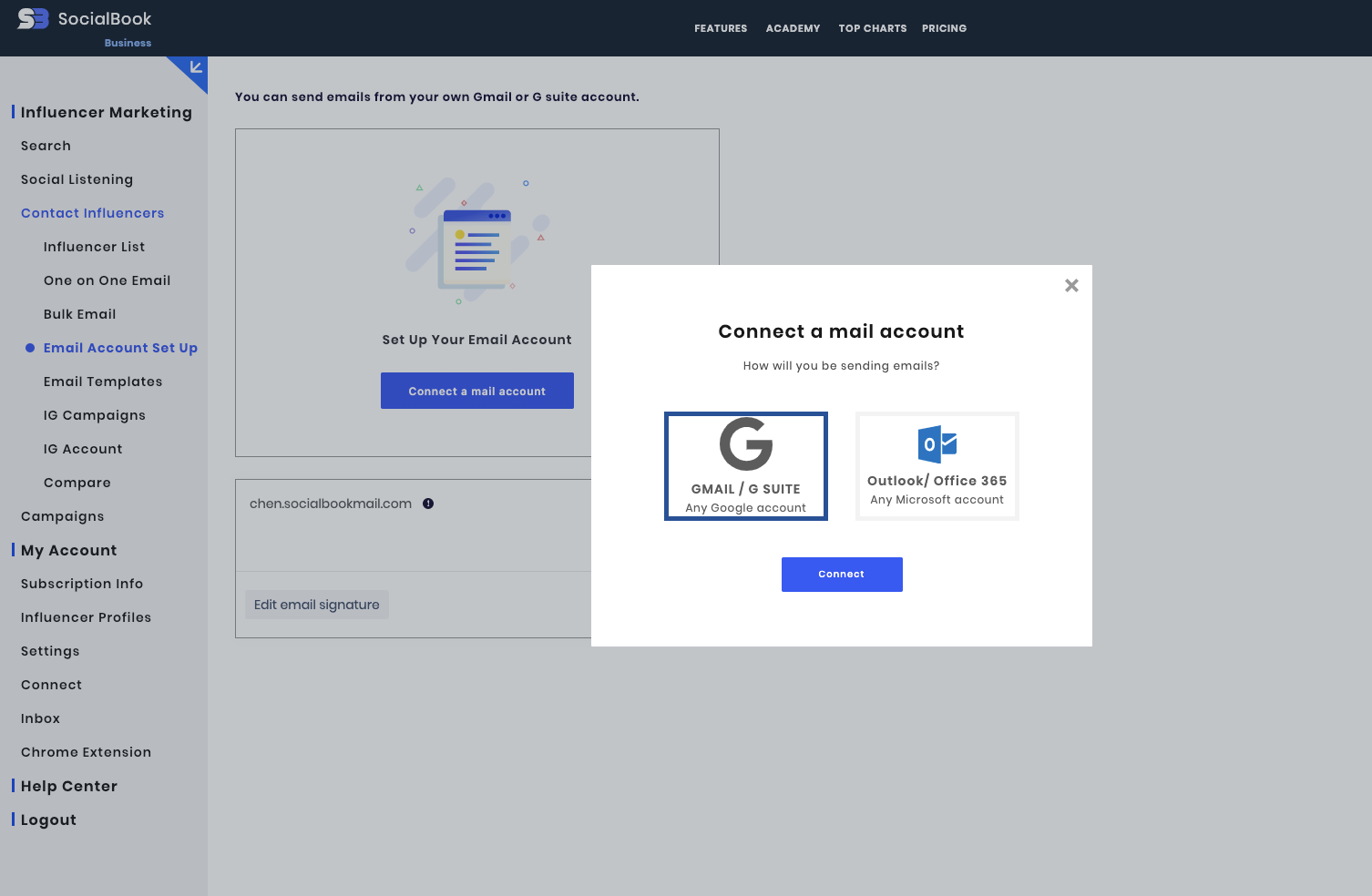Click the Google G logo
This screenshot has width=1372, height=896.
pos(745,444)
